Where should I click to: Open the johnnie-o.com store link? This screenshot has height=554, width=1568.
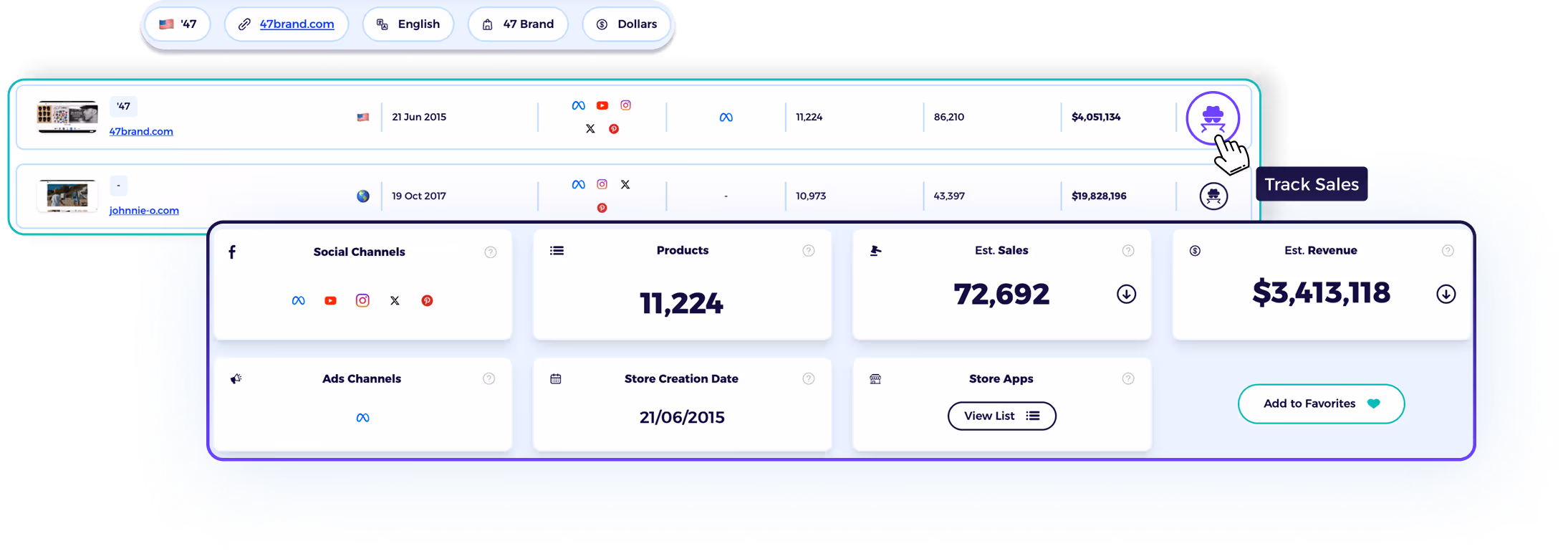144,210
